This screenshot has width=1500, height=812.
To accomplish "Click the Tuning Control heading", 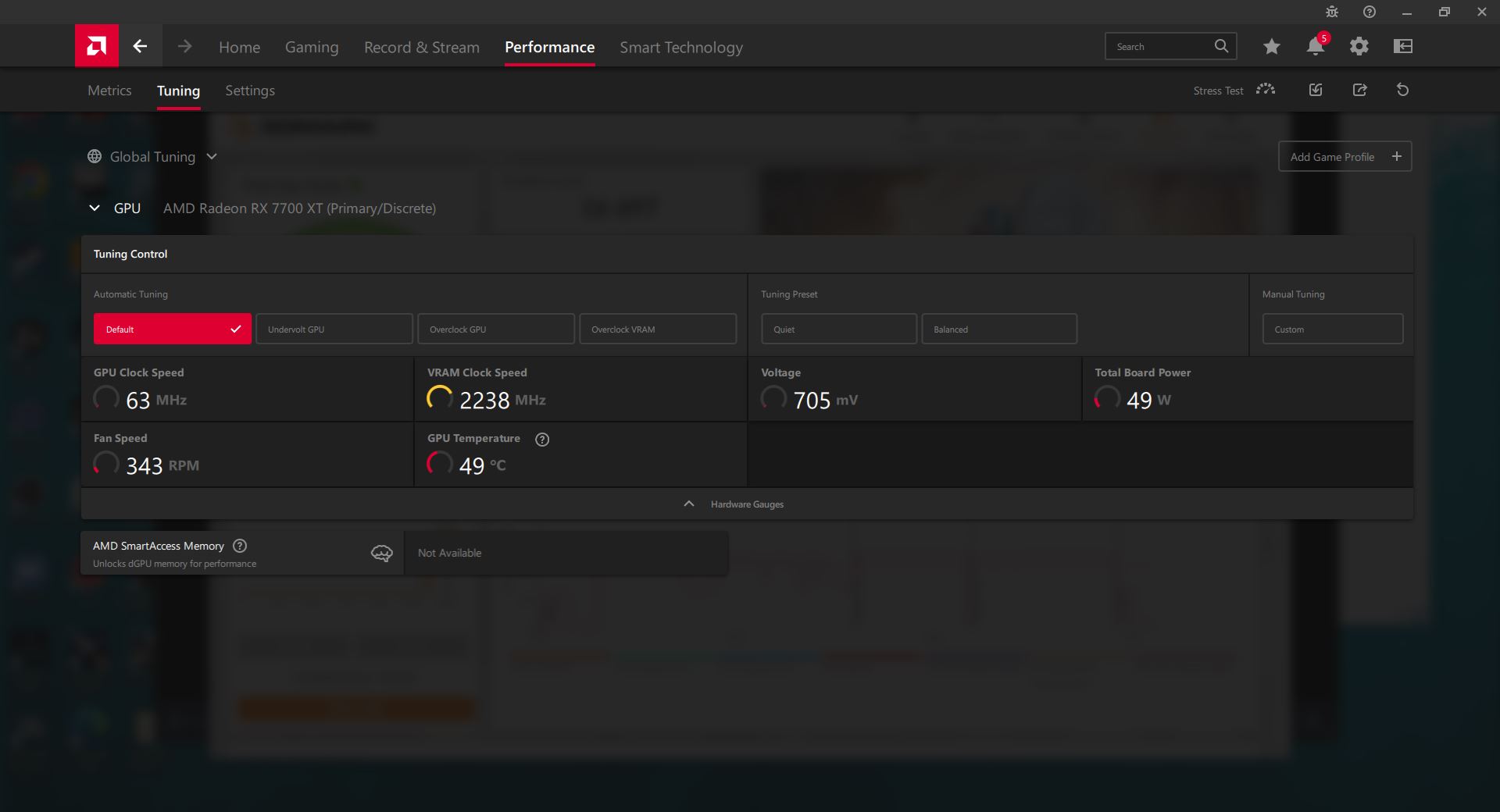I will (x=130, y=254).
